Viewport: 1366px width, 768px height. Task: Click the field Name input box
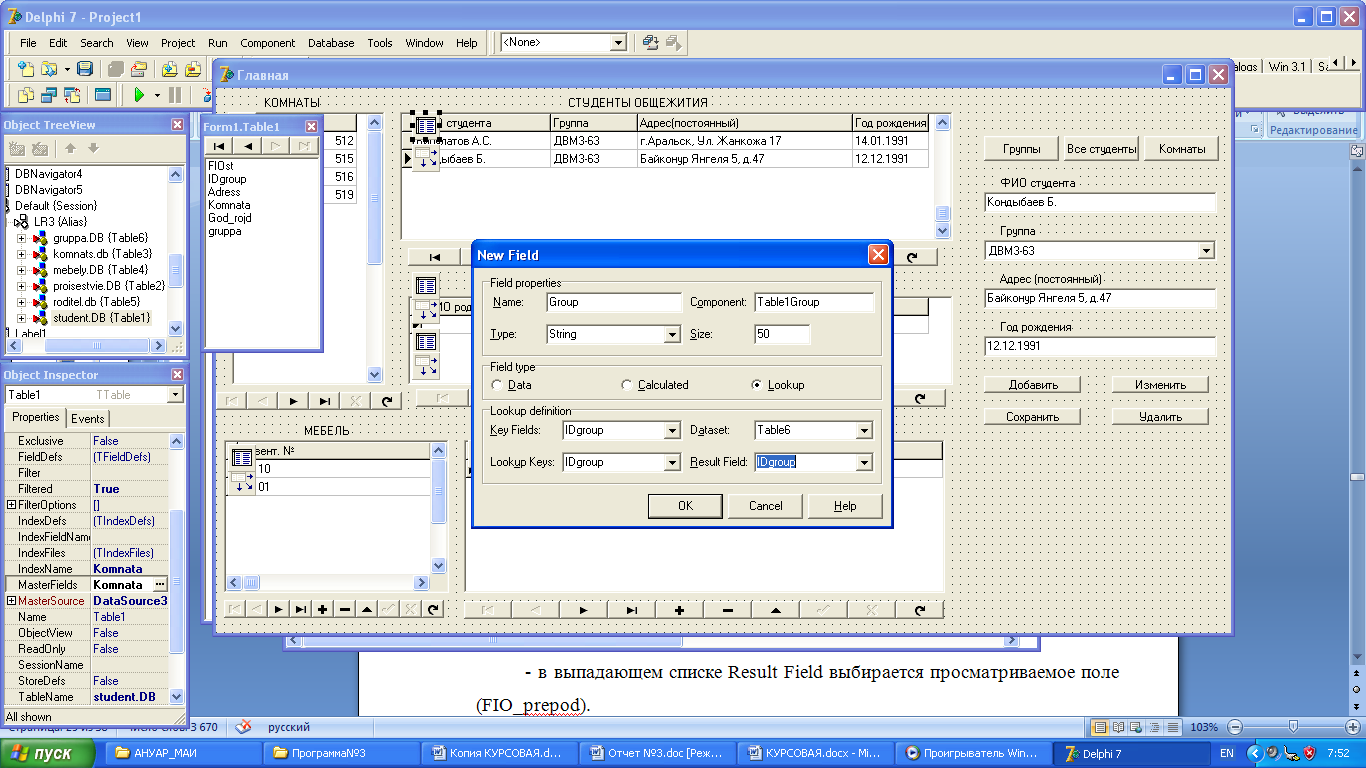[614, 302]
